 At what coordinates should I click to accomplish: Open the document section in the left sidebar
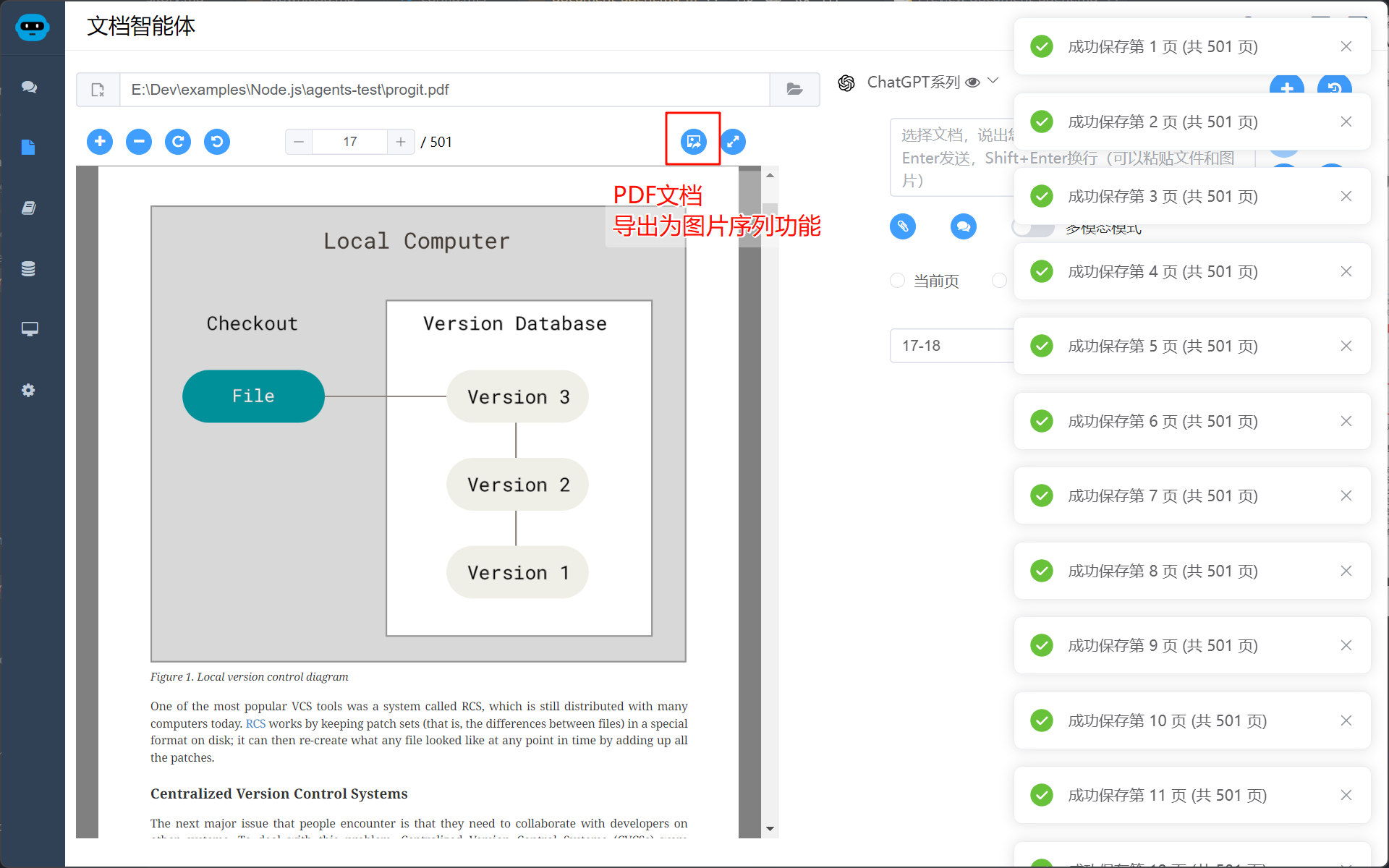(28, 148)
